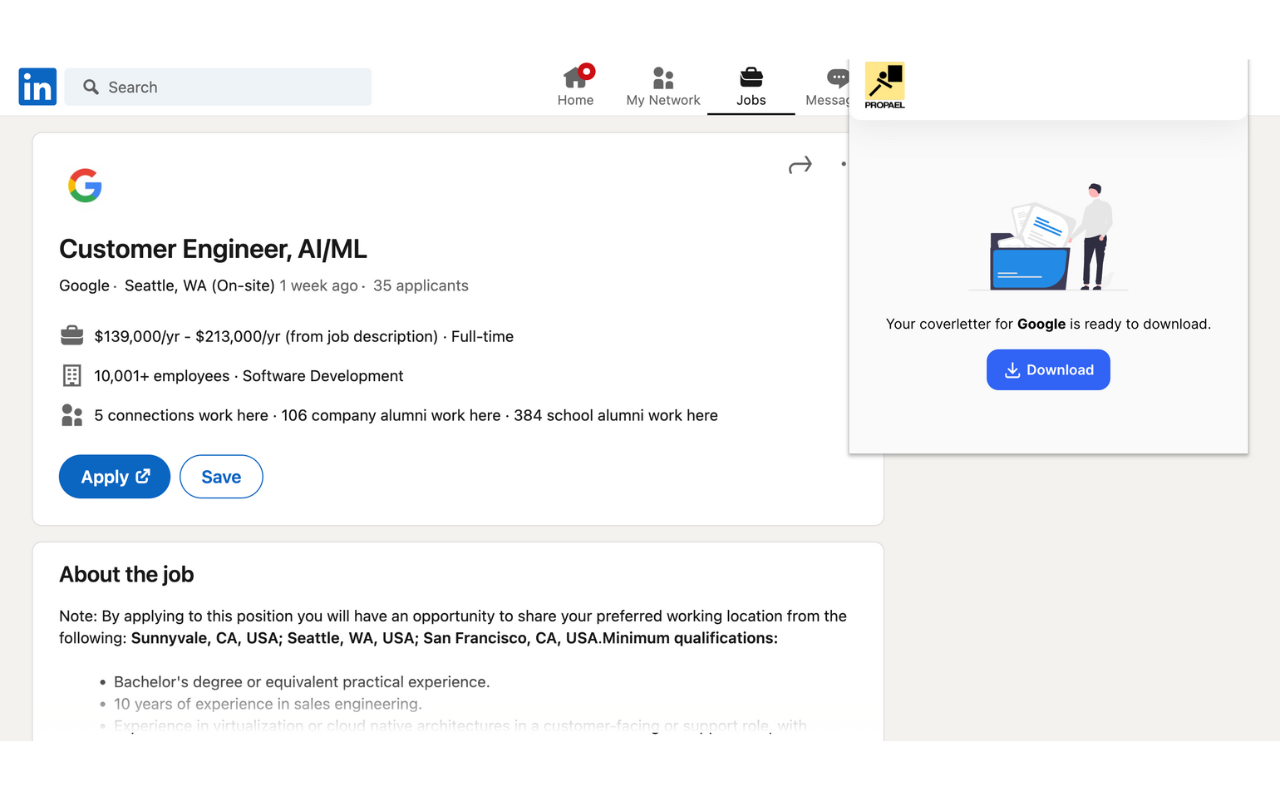Click 10,001+ employees · Software Development text
This screenshot has height=800, width=1280.
pos(249,376)
